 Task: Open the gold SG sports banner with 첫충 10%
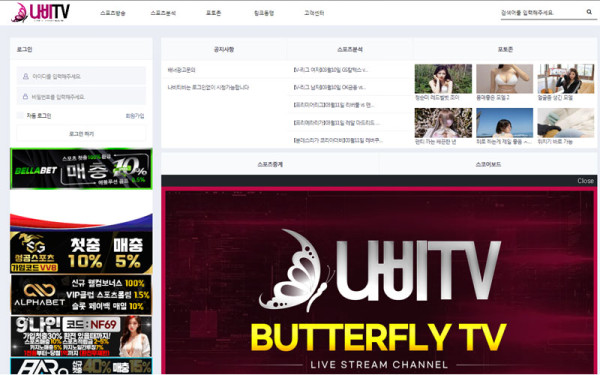point(81,253)
